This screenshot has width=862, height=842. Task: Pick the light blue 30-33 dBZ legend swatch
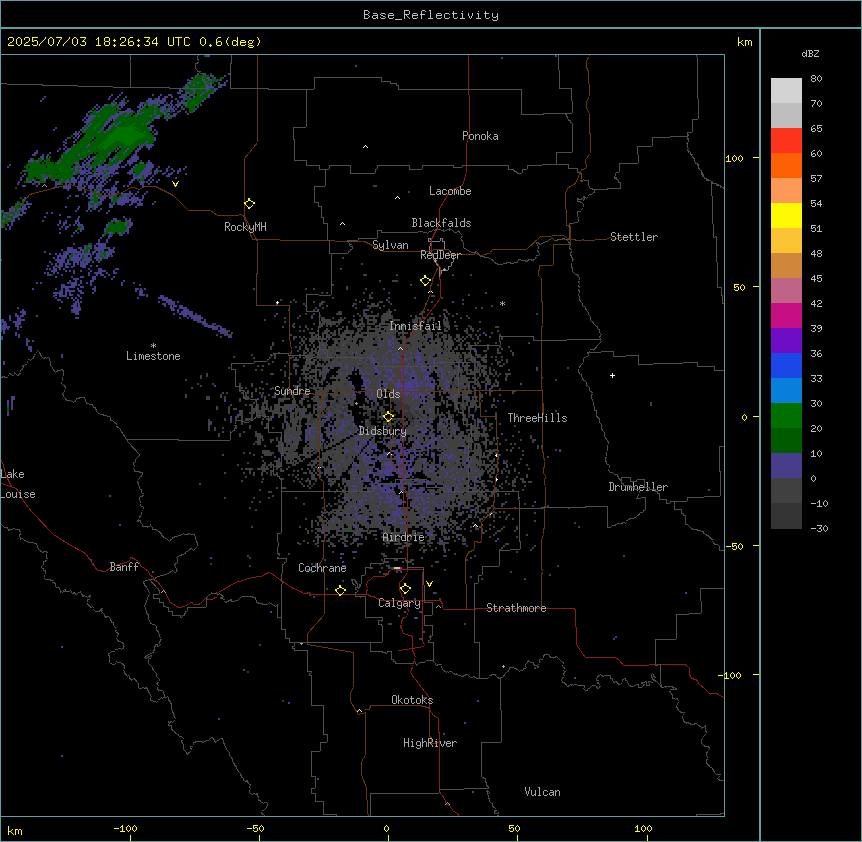(786, 391)
